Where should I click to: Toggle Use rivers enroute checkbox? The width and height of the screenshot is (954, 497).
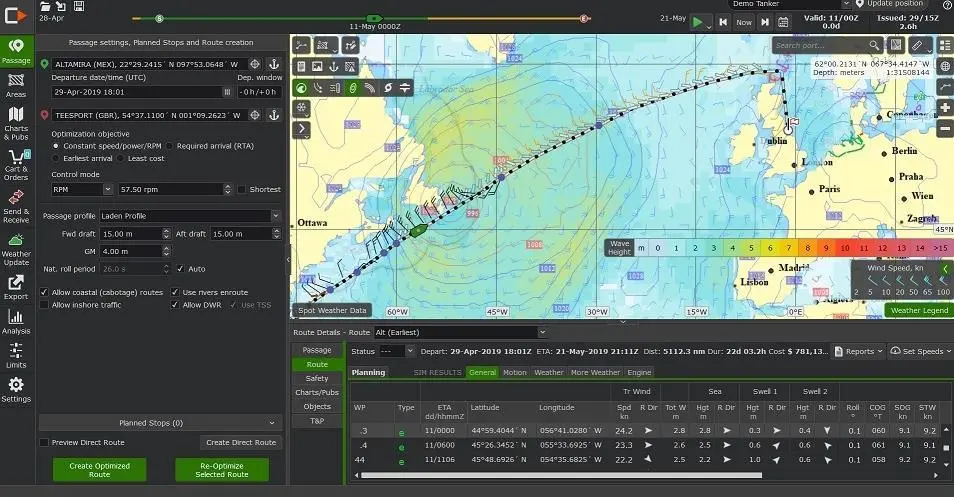click(175, 293)
